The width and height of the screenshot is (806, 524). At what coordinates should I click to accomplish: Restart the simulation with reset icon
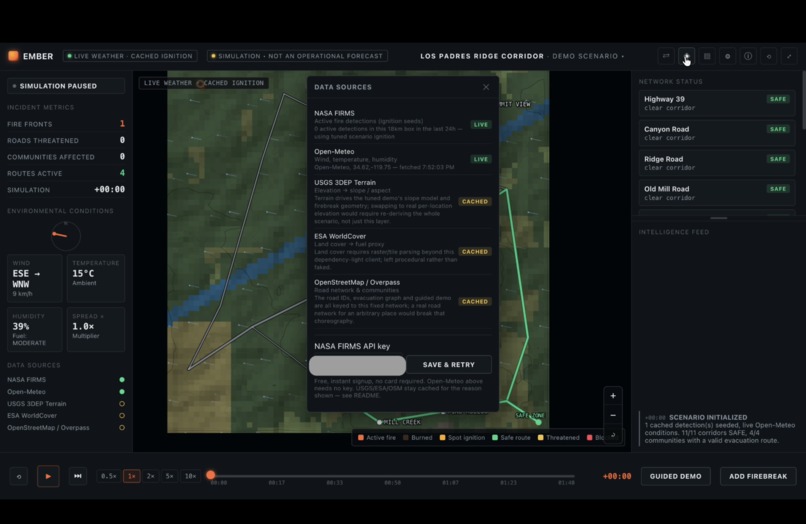(19, 476)
